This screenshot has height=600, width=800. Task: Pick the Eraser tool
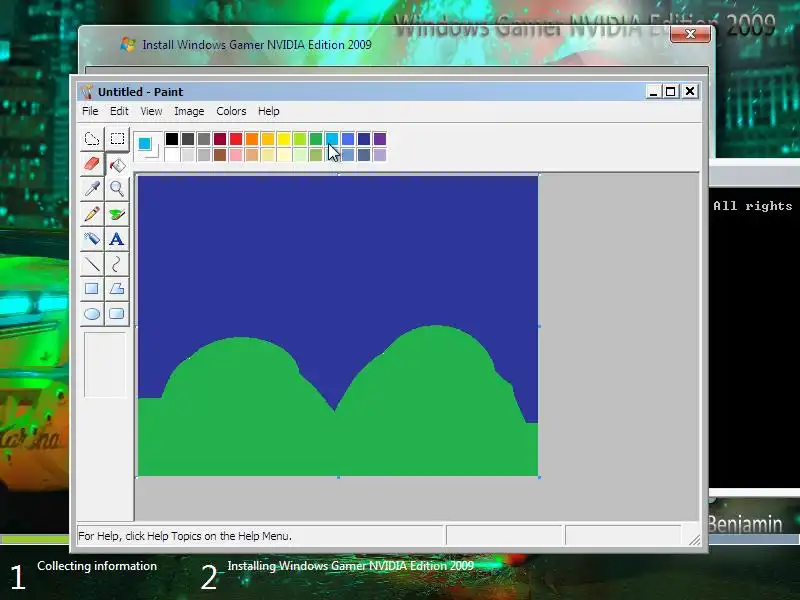[92, 164]
